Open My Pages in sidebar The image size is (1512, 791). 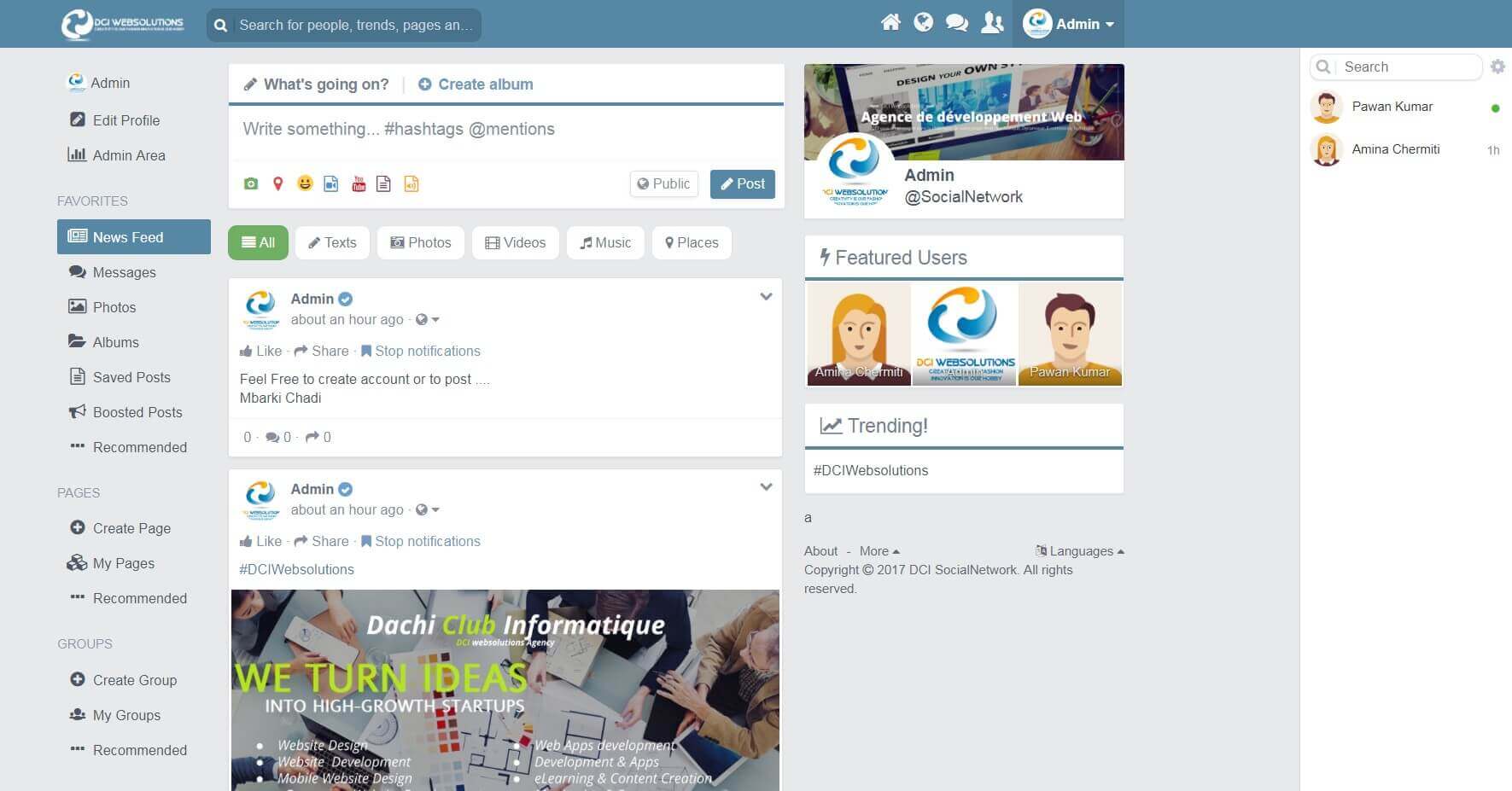click(x=134, y=563)
